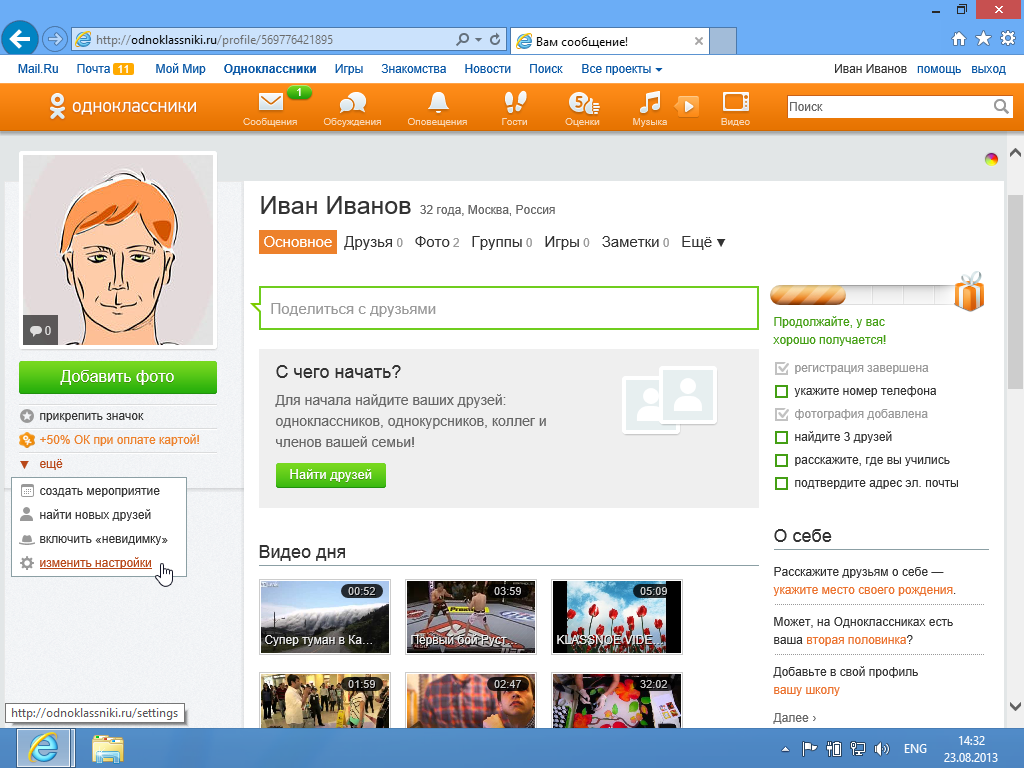Click the green 'Добавить фото' button
The image size is (1024, 768).
[x=117, y=377]
